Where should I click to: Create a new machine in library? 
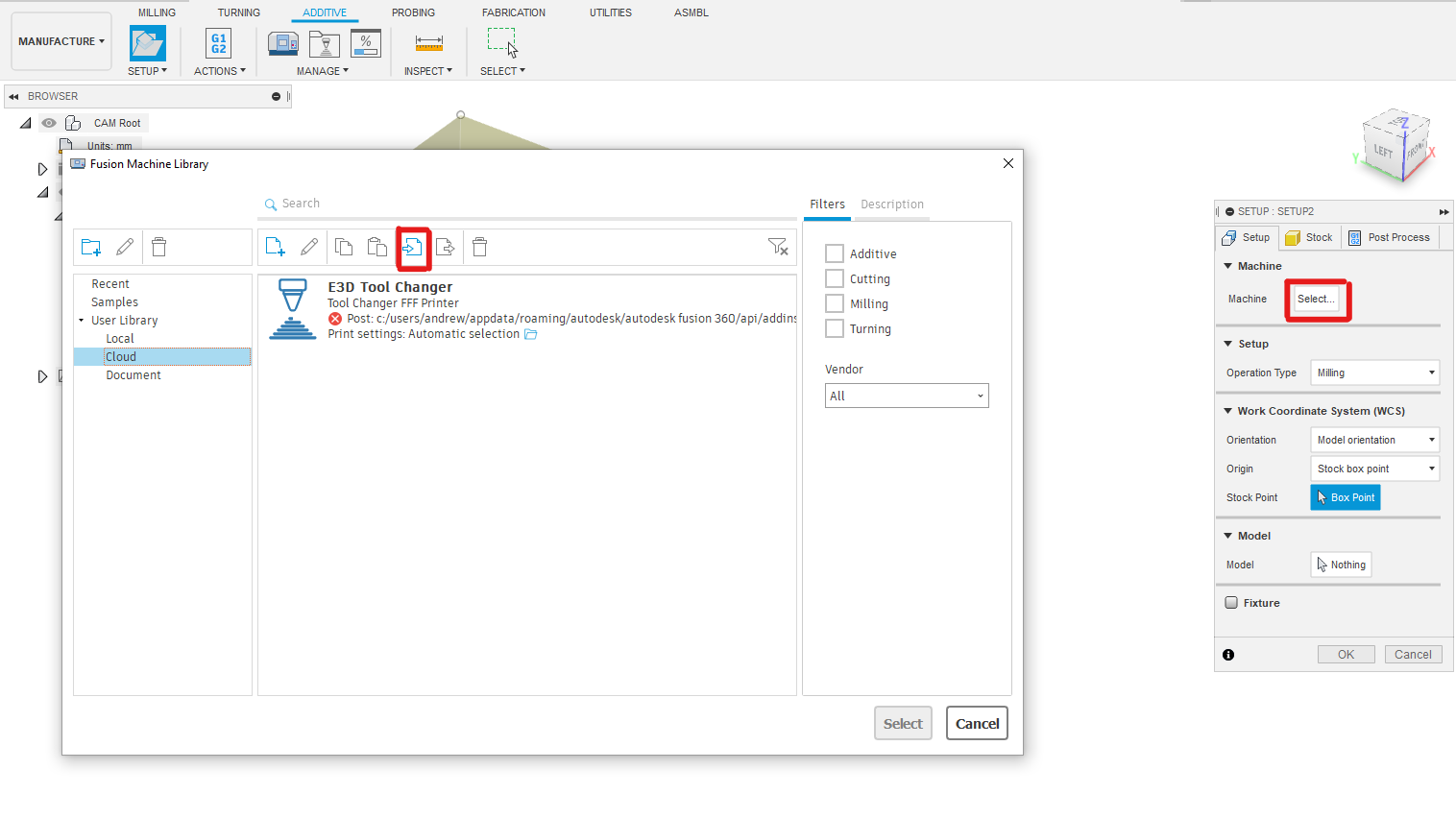pyautogui.click(x=276, y=248)
